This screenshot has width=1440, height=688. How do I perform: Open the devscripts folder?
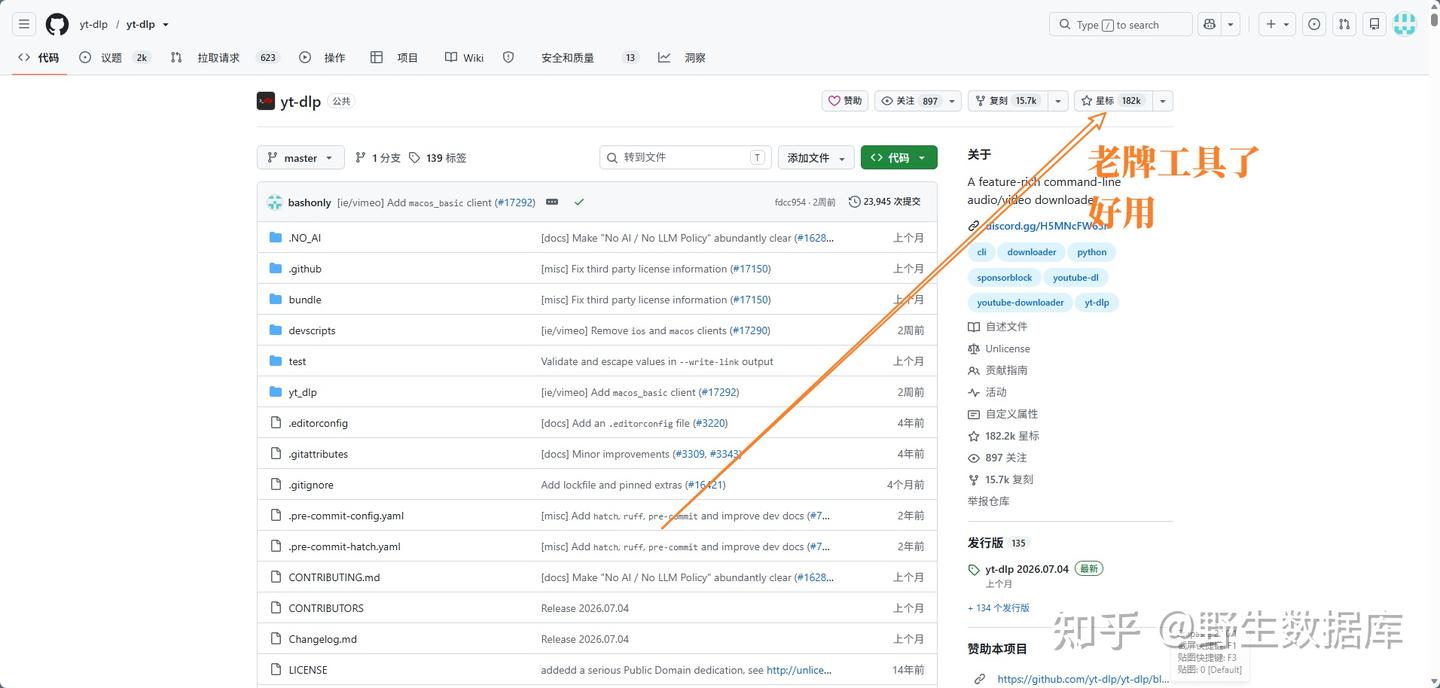[312, 331]
